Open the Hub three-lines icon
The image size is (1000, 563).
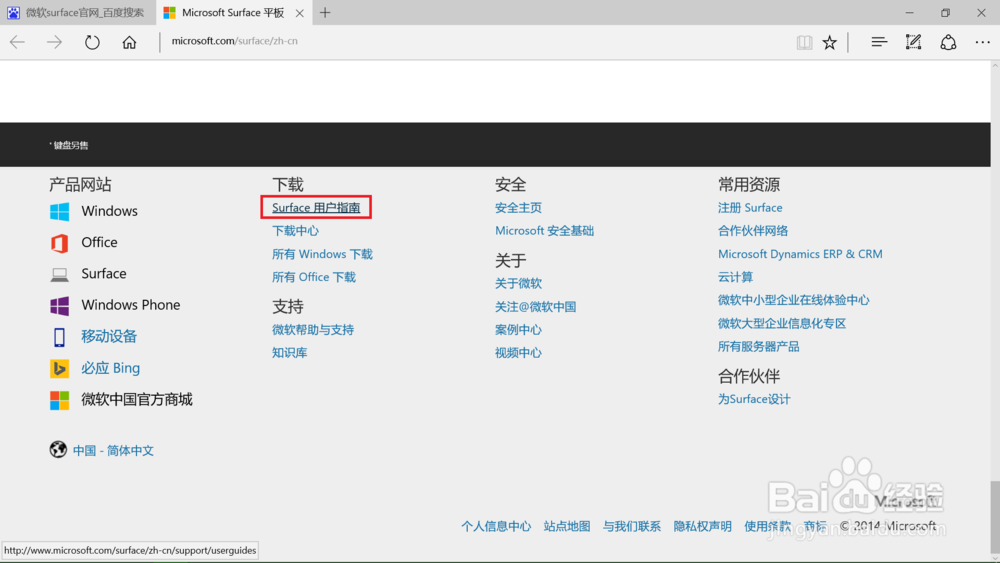tap(879, 42)
